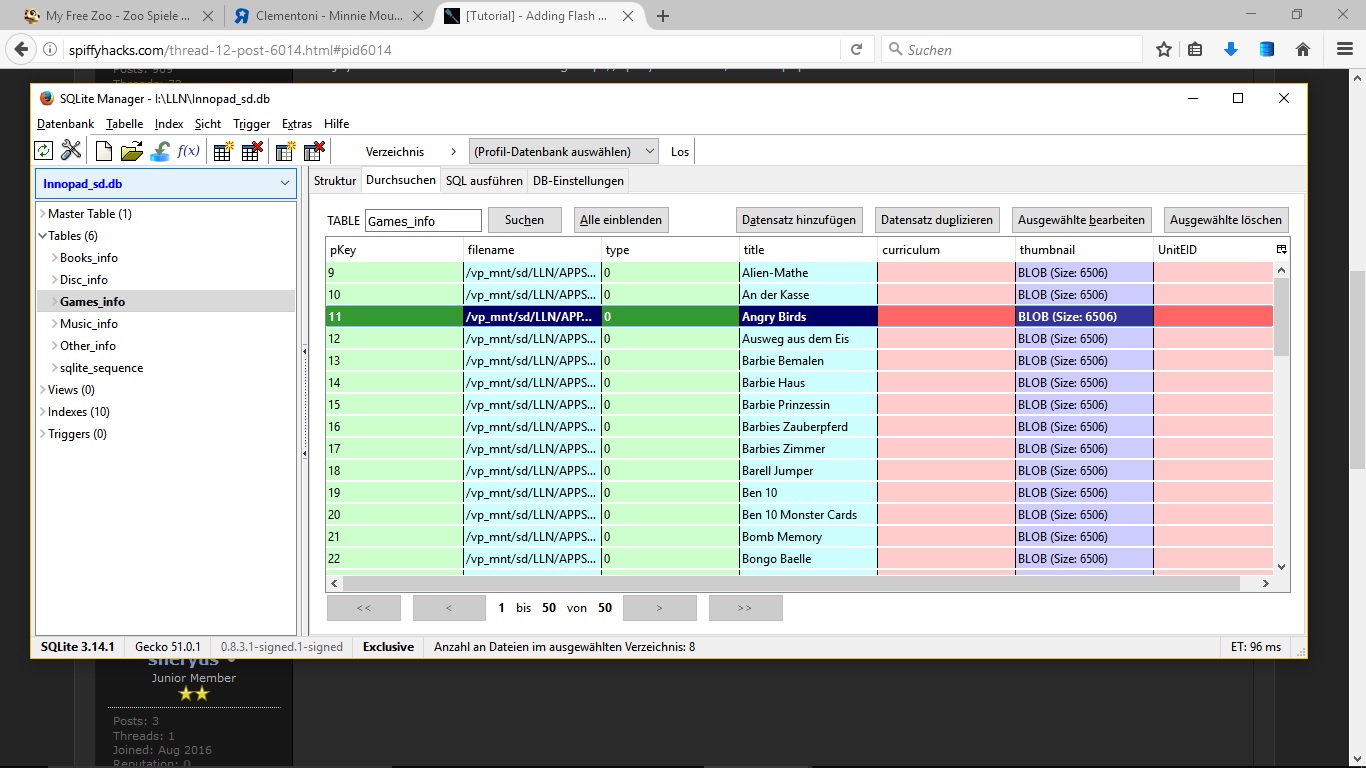Switch to the Struktur tab
This screenshot has height=768, width=1366.
pyautogui.click(x=335, y=181)
